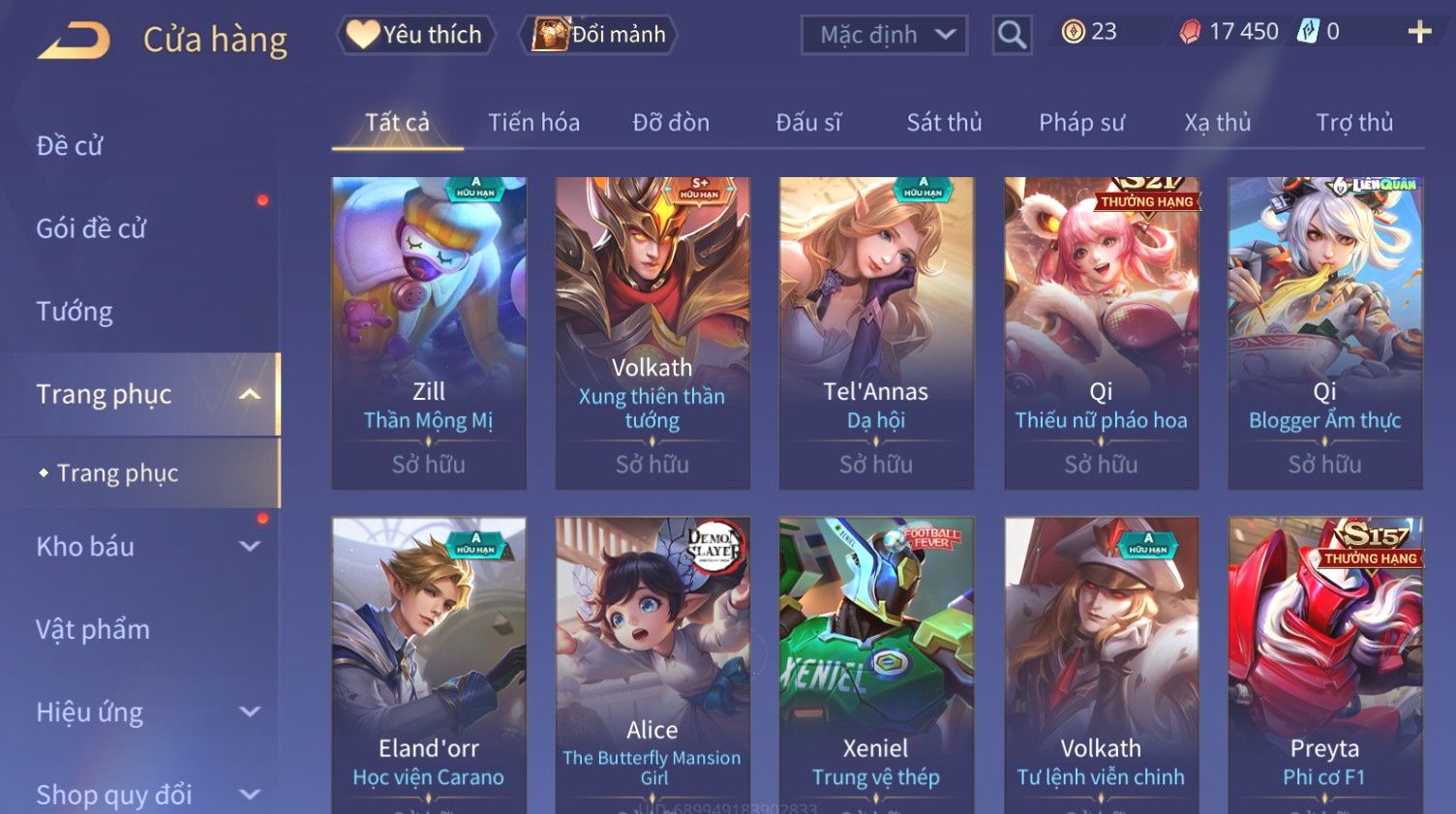Collapse the Trang phục sidebar section
The width and height of the screenshot is (1456, 814).
tap(250, 394)
